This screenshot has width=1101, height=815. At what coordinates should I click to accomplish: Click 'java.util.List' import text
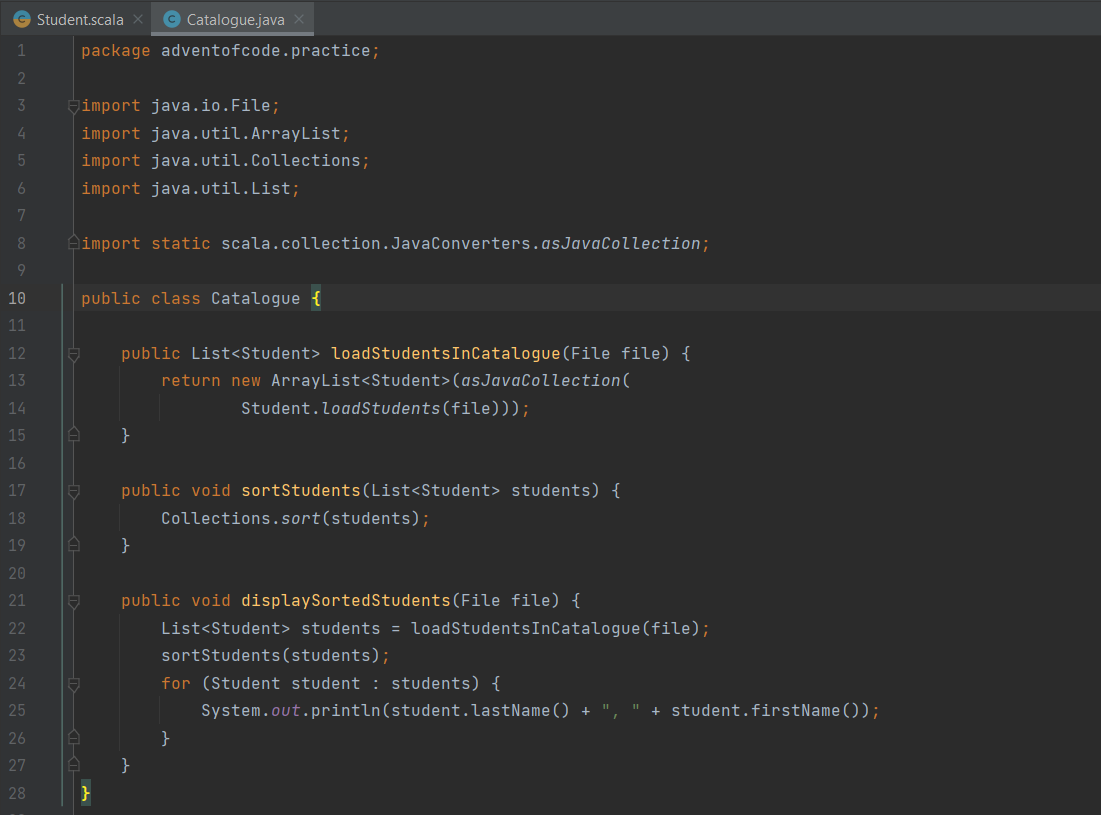pyautogui.click(x=220, y=188)
